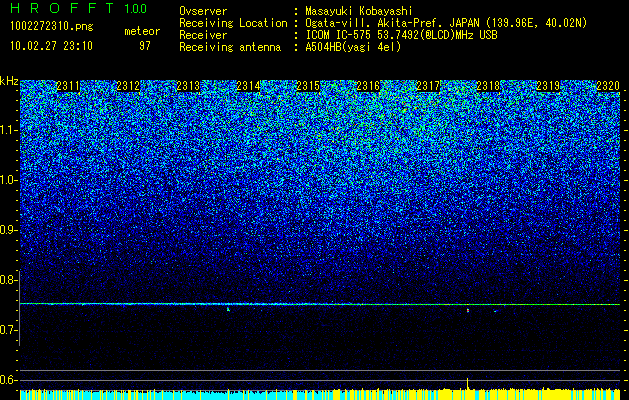Click the HROFFT 1.0.0 title text
The height and width of the screenshot is (400, 629).
point(79,8)
